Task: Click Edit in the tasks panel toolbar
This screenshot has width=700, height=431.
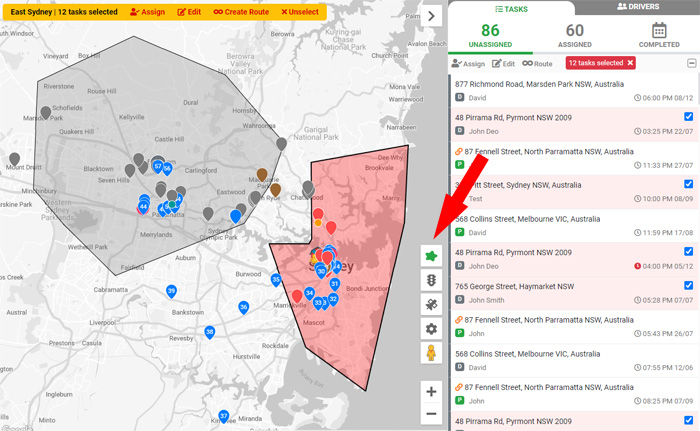Action: click(x=503, y=63)
